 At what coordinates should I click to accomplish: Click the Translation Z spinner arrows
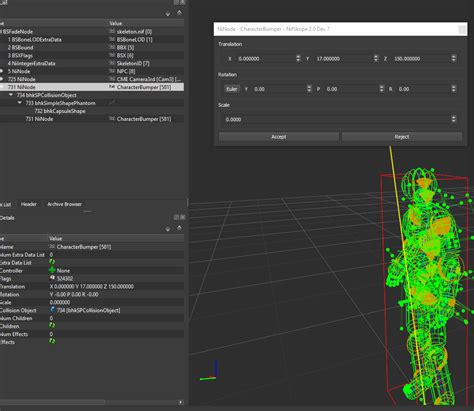click(454, 58)
